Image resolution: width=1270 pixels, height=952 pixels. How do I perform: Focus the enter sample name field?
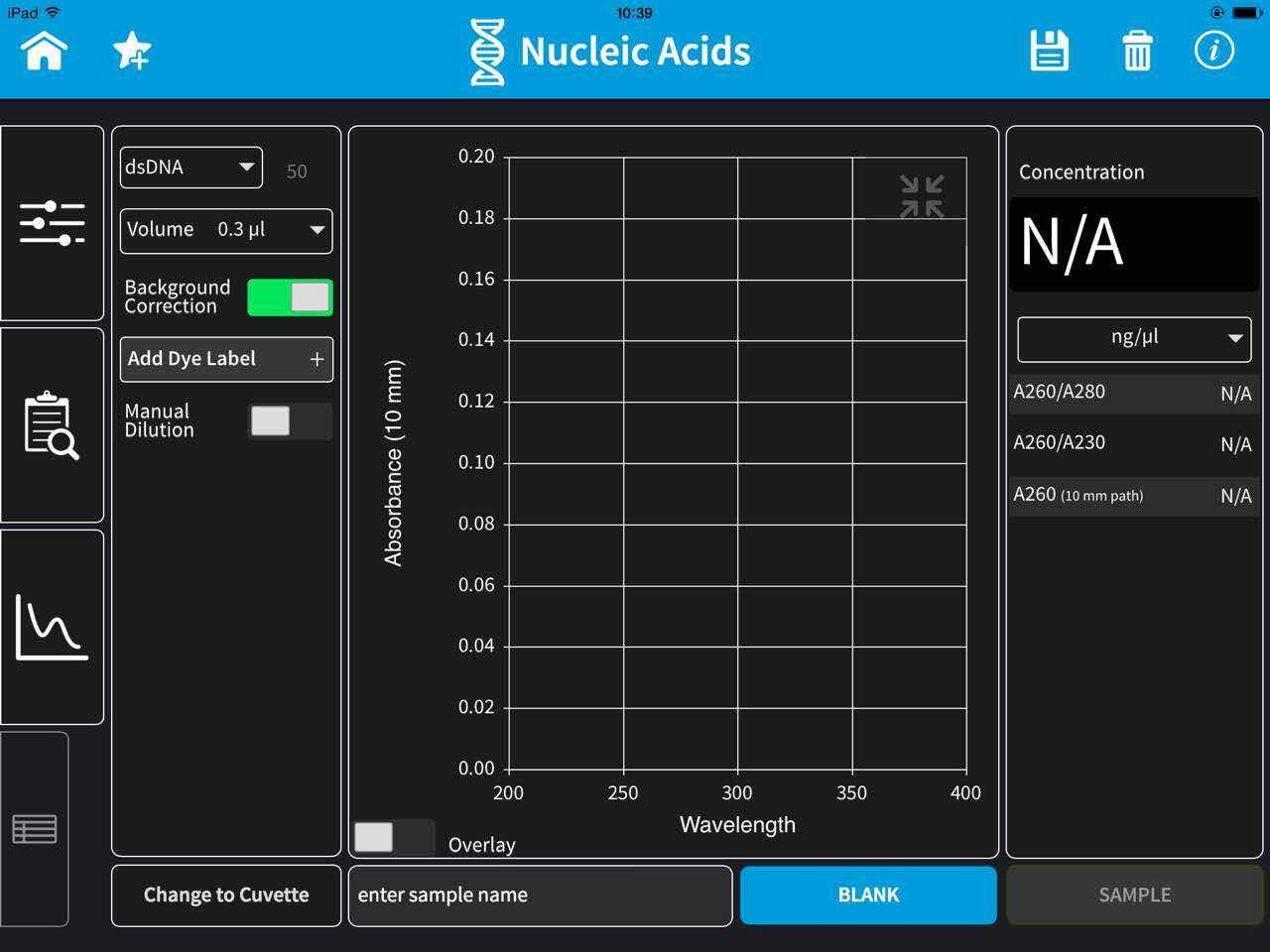[541, 895]
